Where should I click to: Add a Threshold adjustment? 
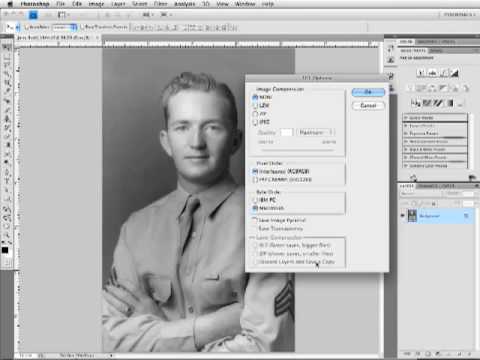coord(438,103)
